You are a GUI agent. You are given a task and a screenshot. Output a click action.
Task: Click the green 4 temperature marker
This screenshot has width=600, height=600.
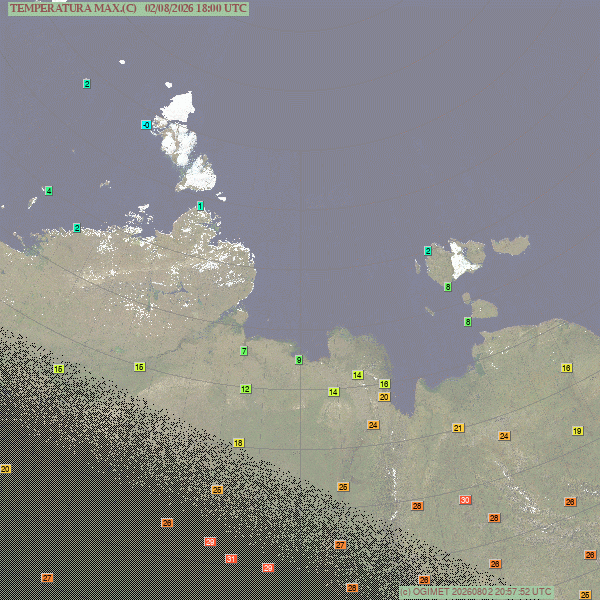pyautogui.click(x=49, y=191)
